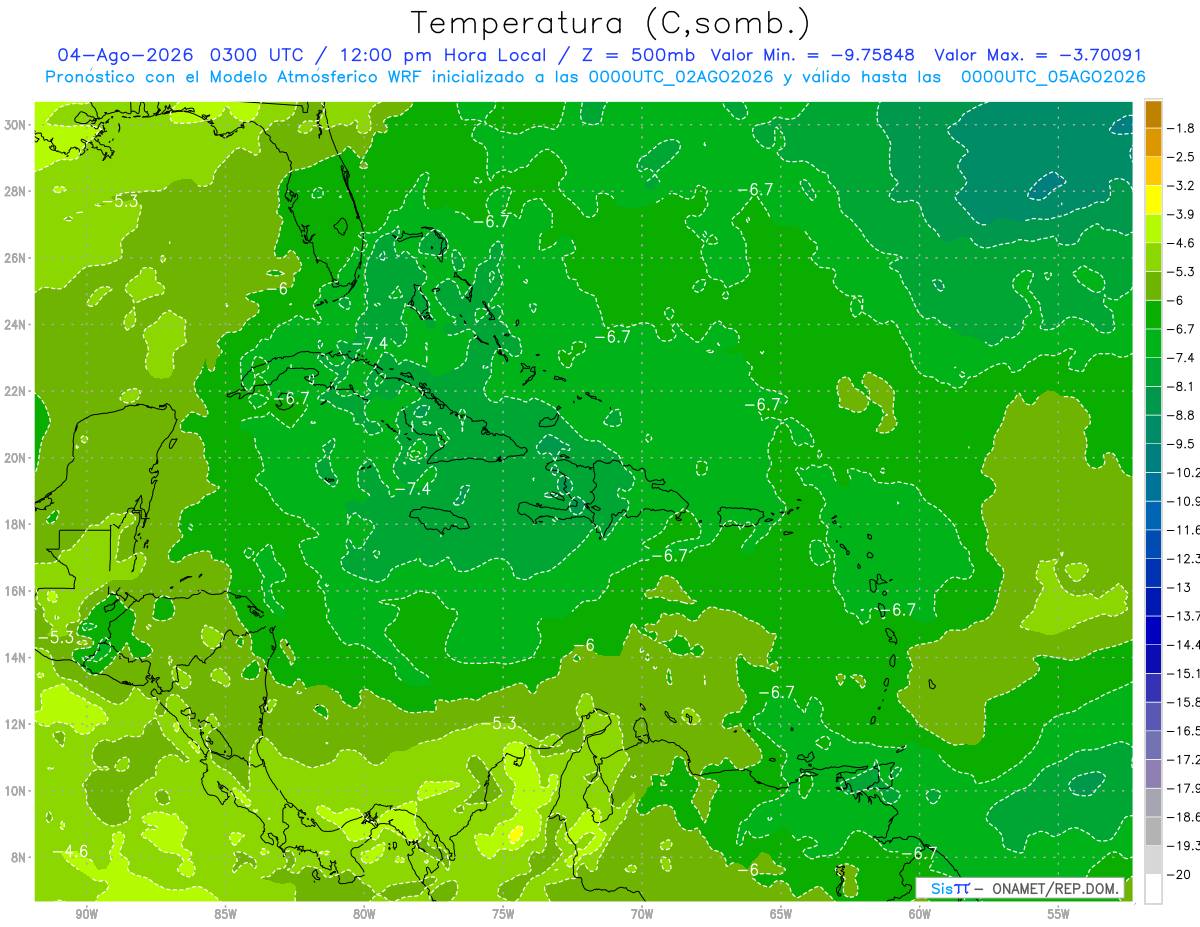Click legend value '-10.2'
This screenshot has height=927, width=1200.
click(x=1184, y=472)
